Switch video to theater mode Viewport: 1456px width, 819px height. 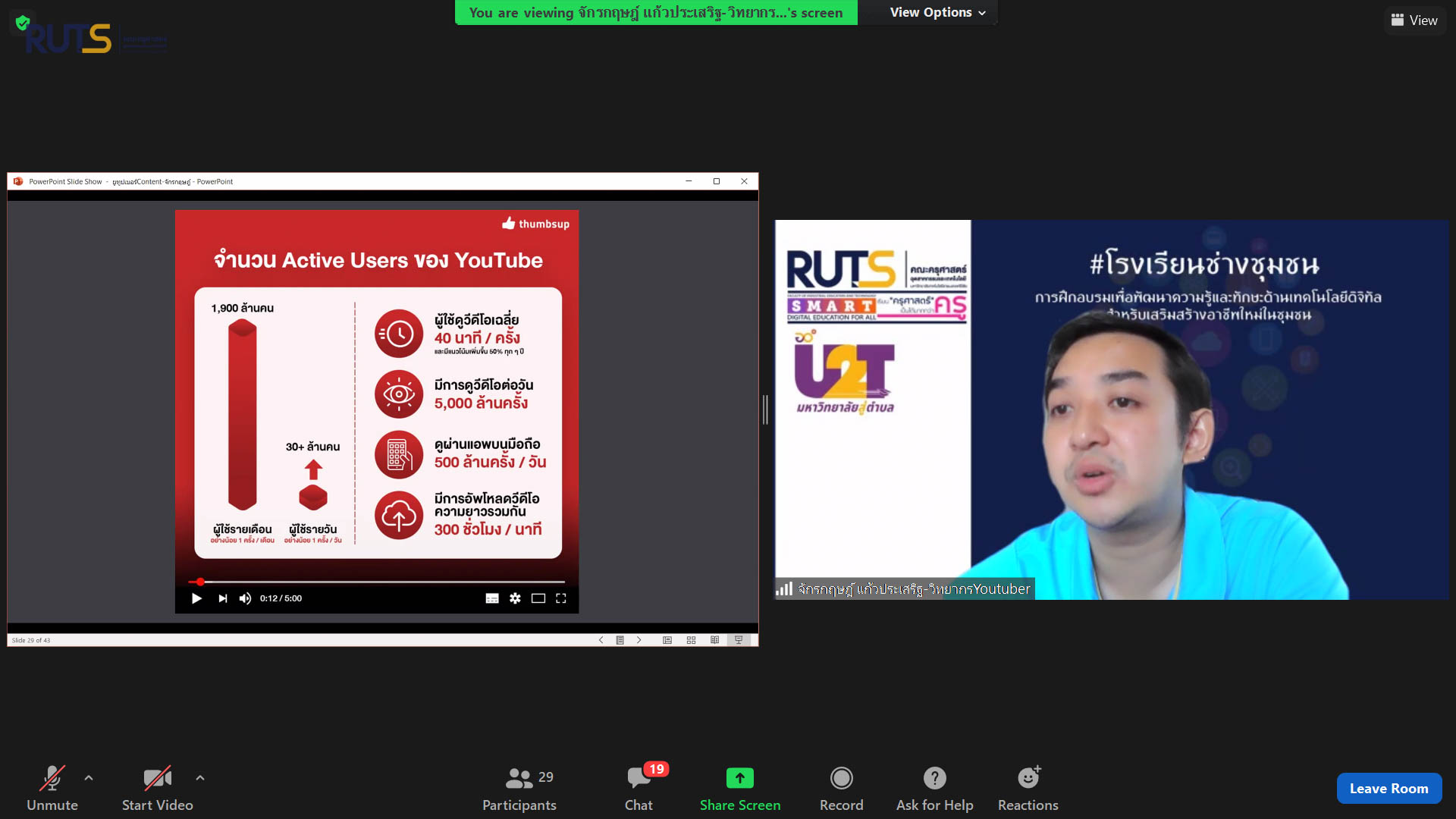(538, 598)
